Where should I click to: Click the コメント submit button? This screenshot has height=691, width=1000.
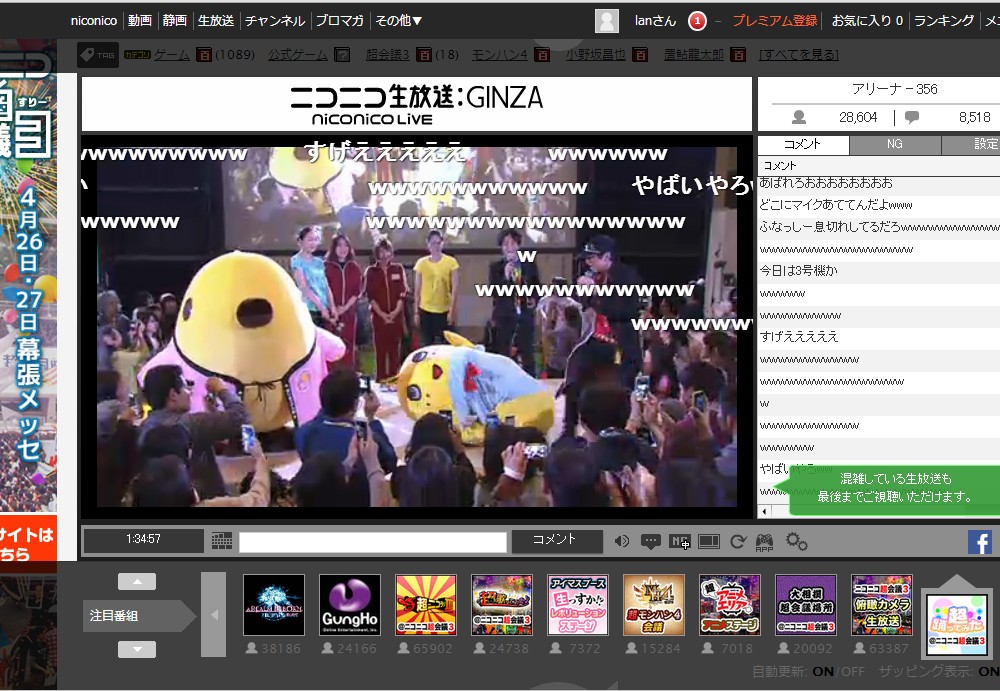557,540
